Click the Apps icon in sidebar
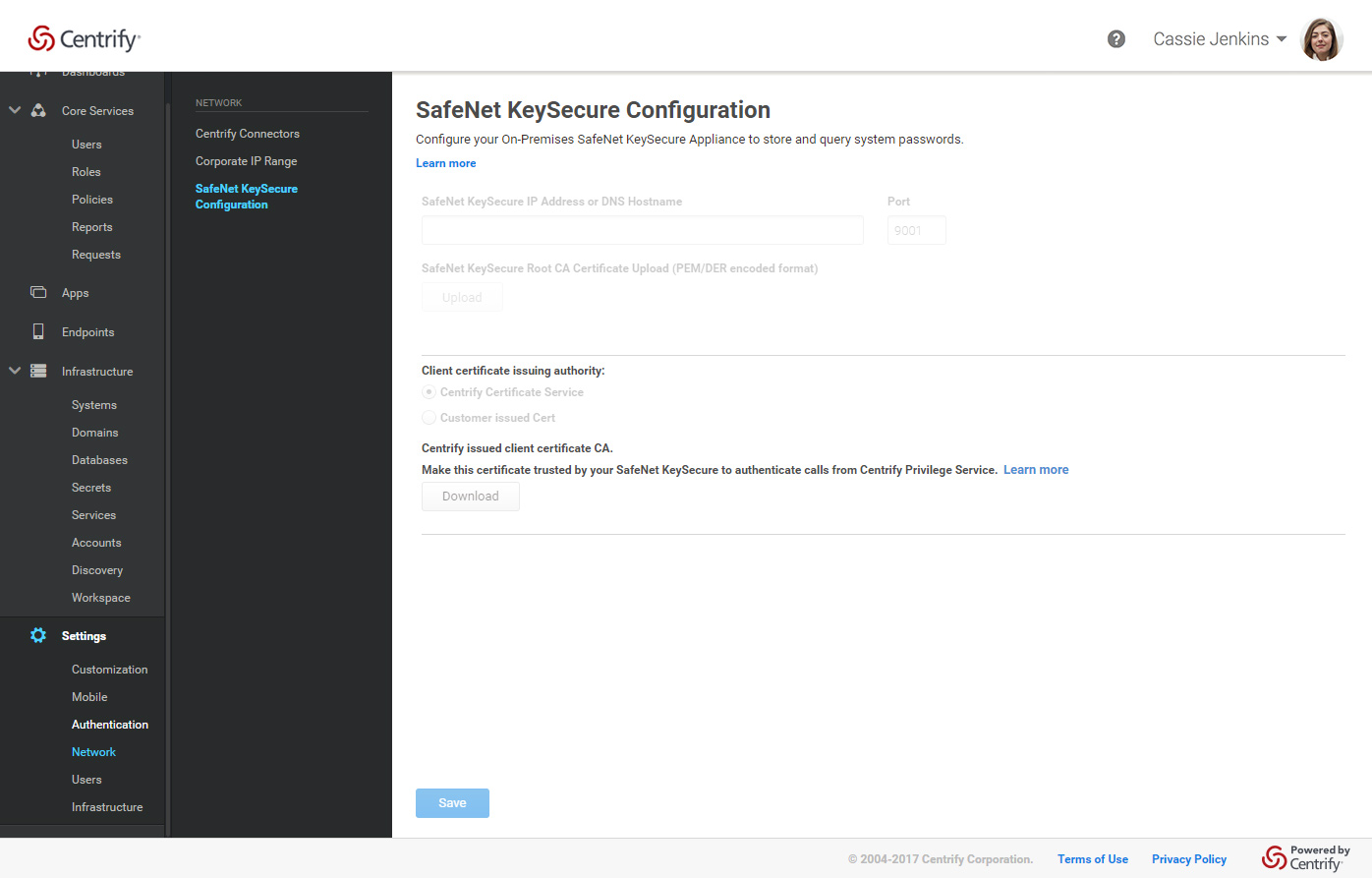1372x878 pixels. 38,292
